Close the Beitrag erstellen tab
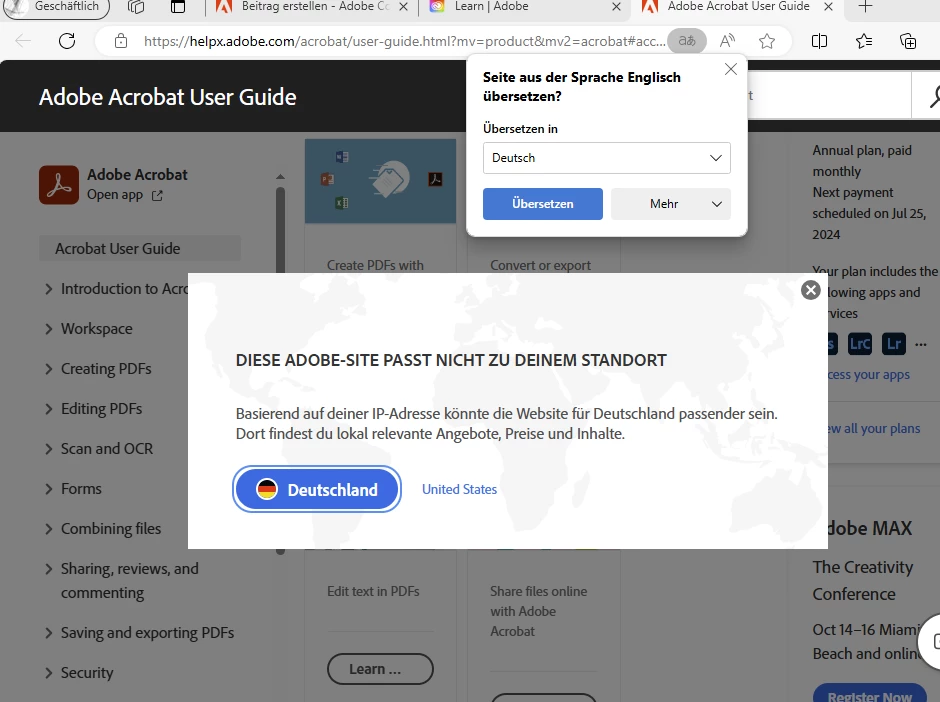Screen dimensions: 940x702 pyautogui.click(x=404, y=7)
